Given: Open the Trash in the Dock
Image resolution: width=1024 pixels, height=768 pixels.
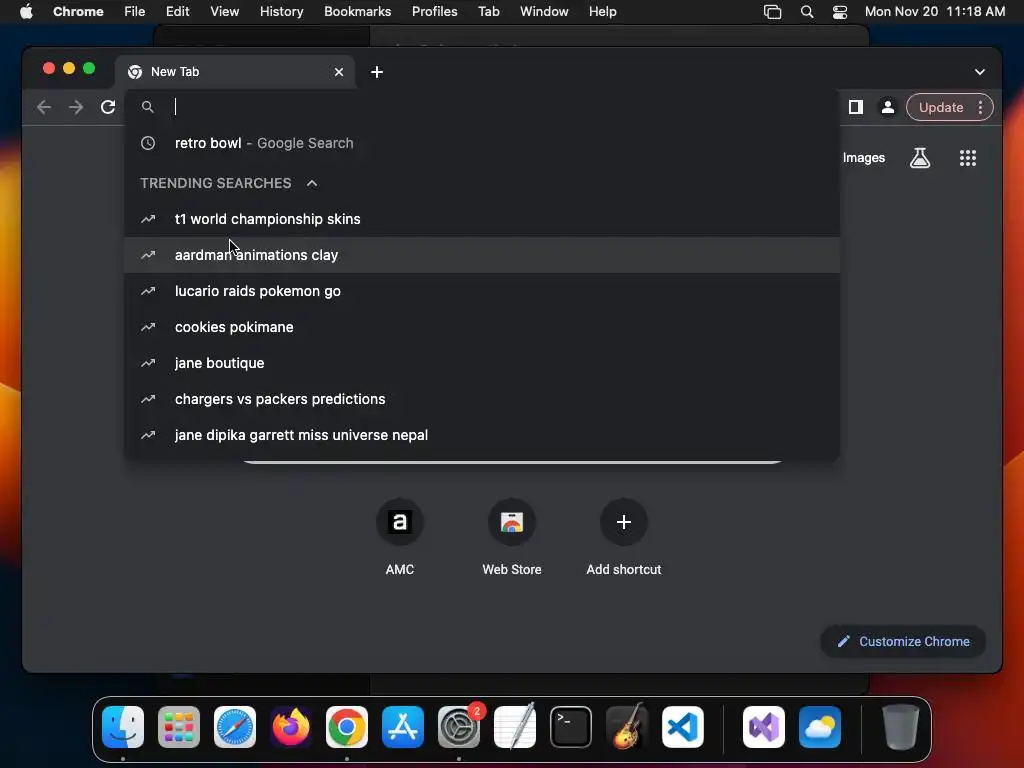Looking at the screenshot, I should point(901,727).
